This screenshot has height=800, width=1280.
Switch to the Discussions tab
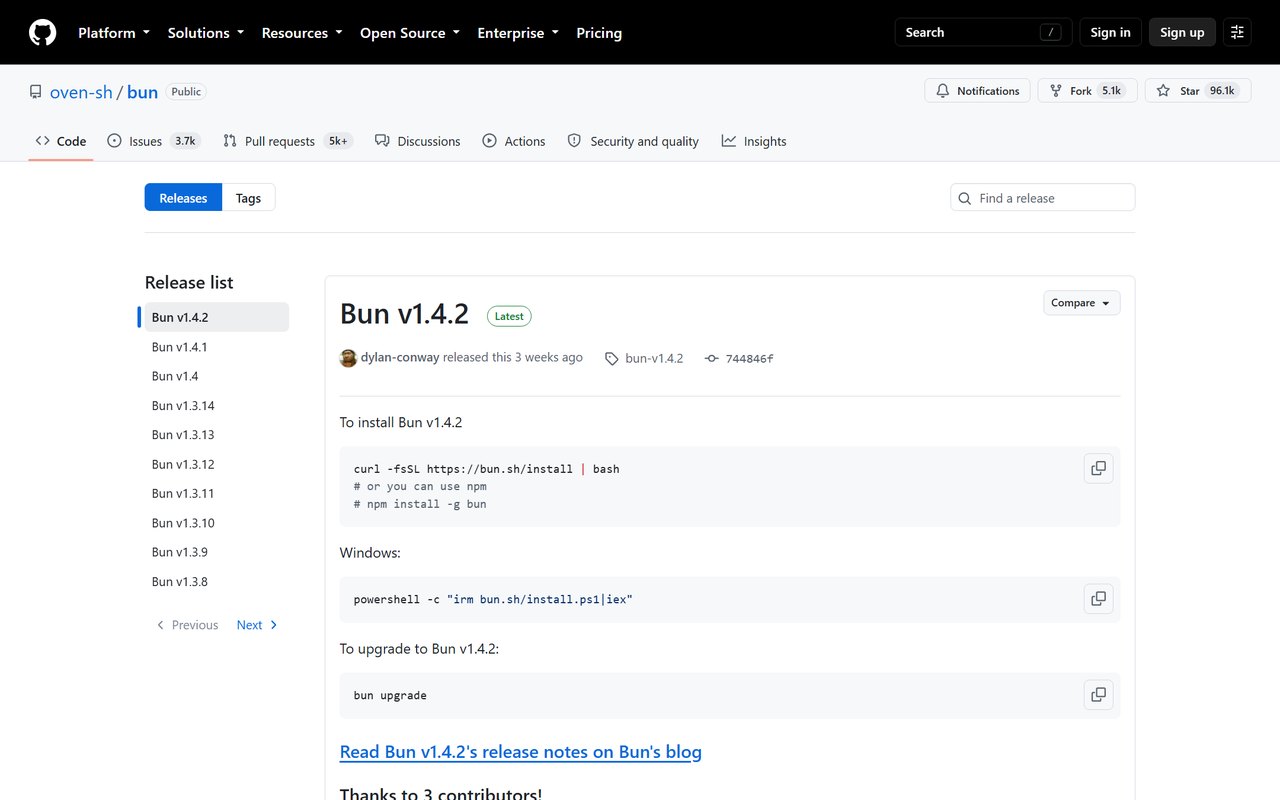418,141
